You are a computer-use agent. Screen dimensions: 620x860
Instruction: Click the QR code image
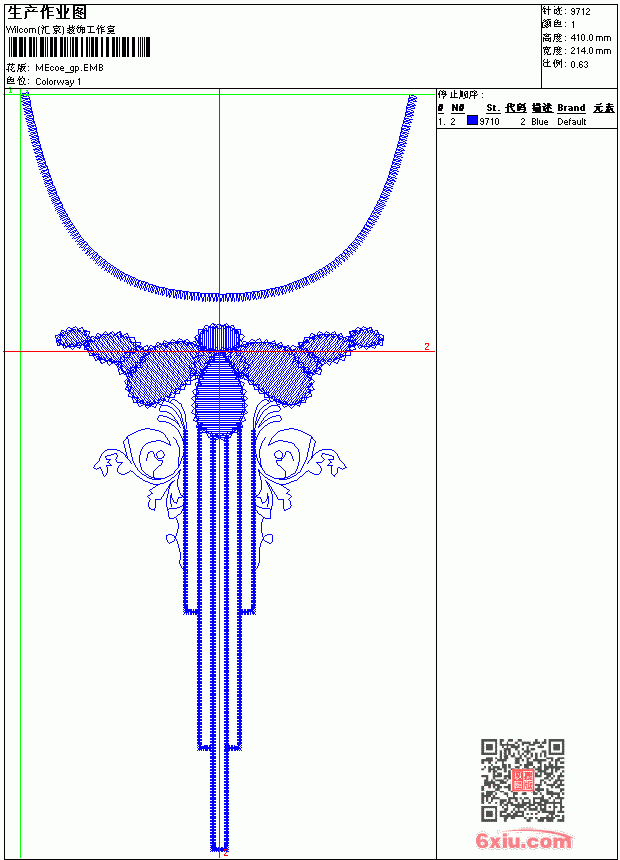point(522,780)
